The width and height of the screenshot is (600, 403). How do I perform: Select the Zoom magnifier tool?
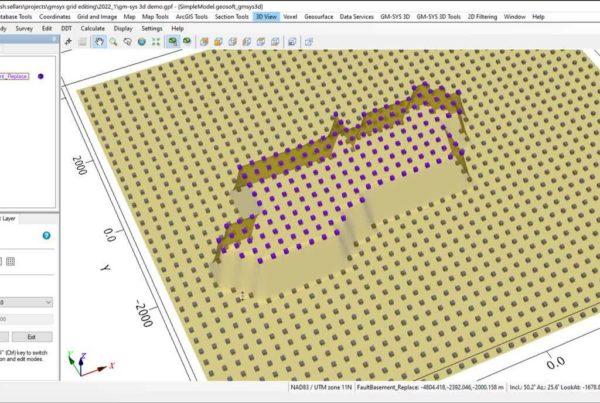(x=113, y=42)
